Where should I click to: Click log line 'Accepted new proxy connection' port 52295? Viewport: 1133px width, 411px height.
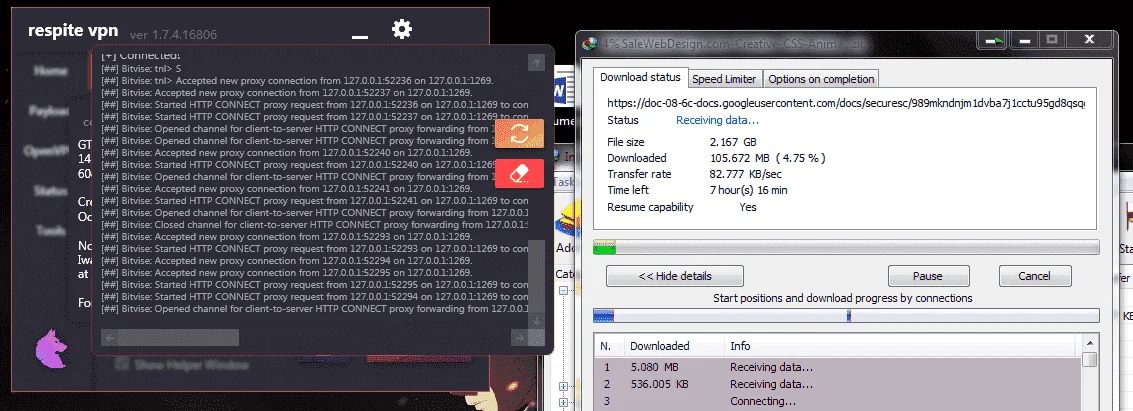pos(287,272)
